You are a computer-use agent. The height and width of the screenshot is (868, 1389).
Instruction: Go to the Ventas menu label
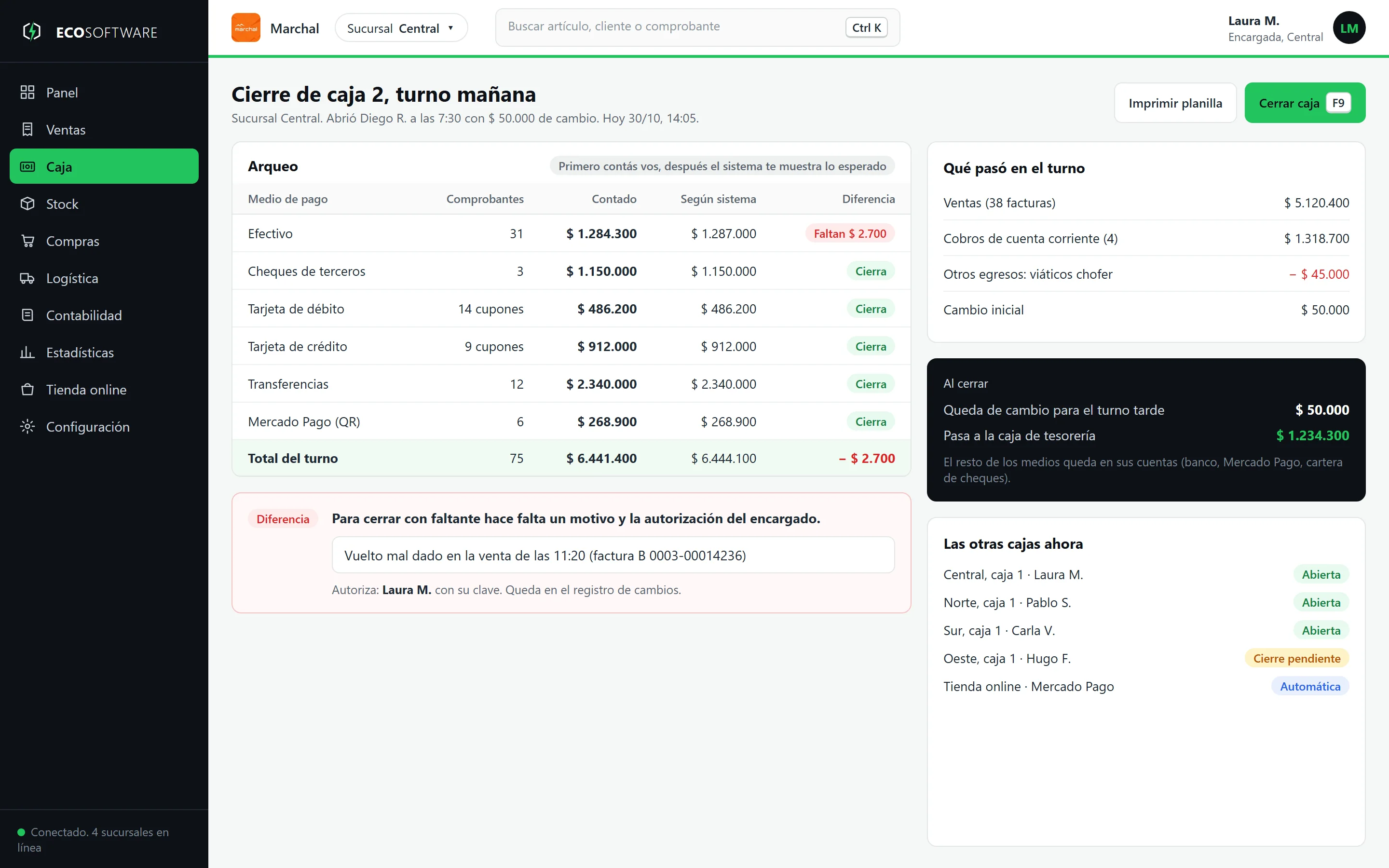(66, 130)
